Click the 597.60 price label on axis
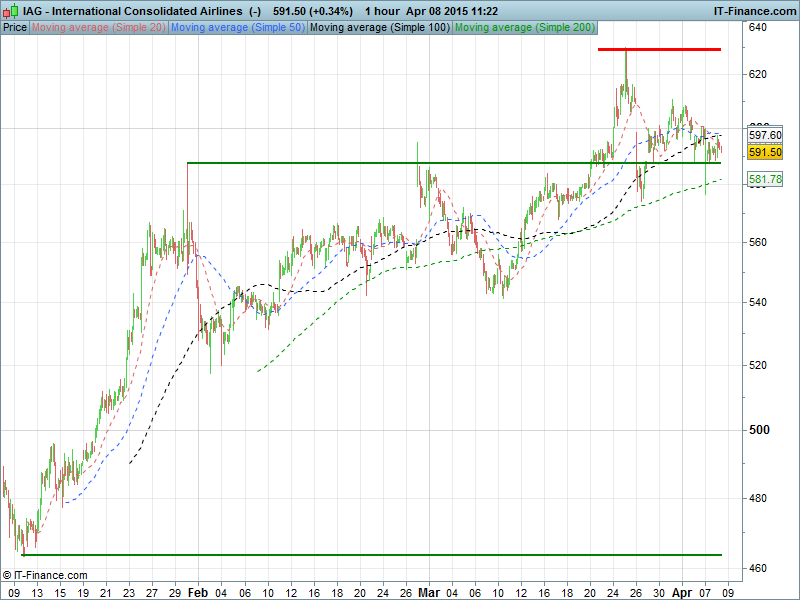 coord(764,135)
